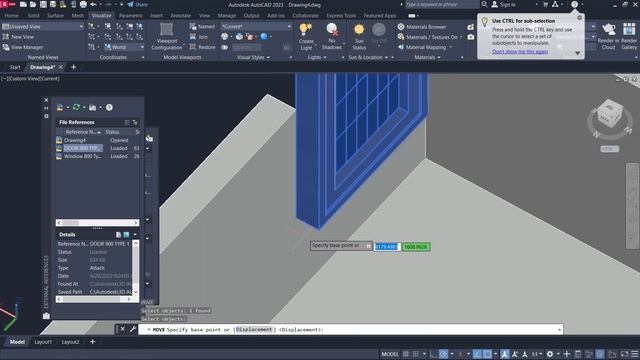Open the View Manager
640x360 pixels.
click(23, 47)
